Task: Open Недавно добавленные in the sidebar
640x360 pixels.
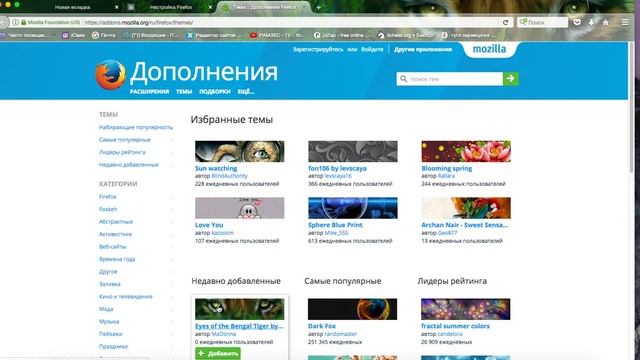Action: coord(129,165)
